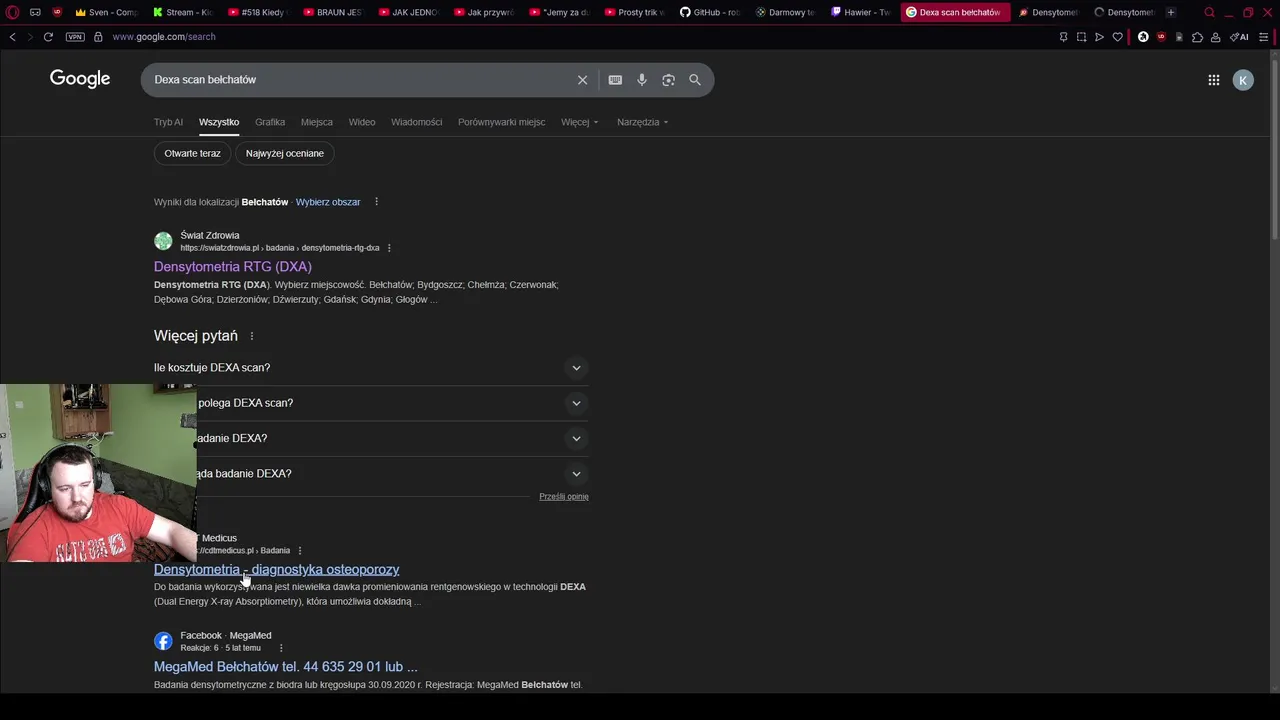Switch to Wiadomości results tab
Screen dimensions: 1280x720
tap(416, 122)
